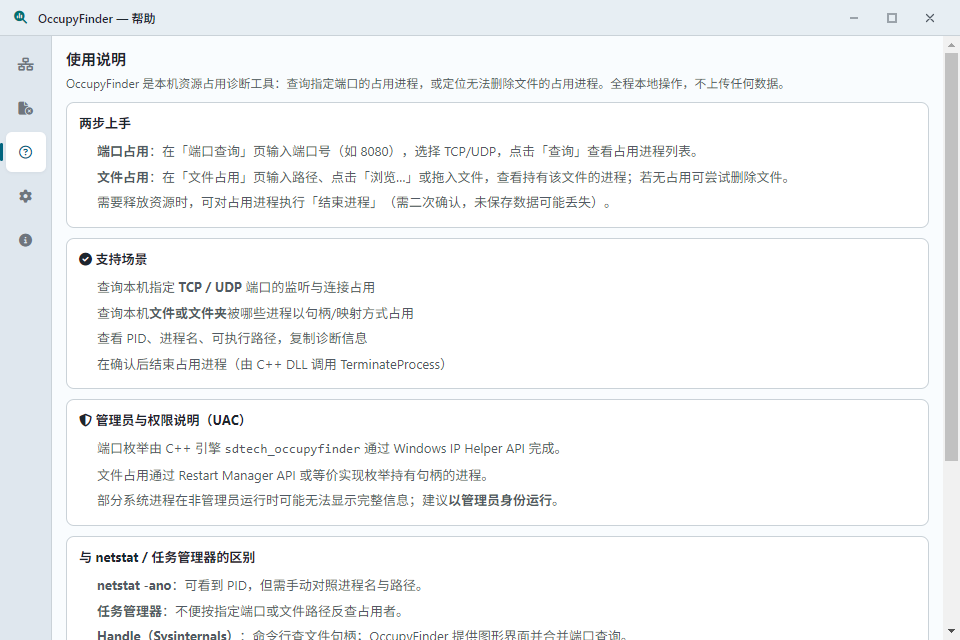Click scrollbar up arrow
The width and height of the screenshot is (960, 640).
(x=951, y=45)
